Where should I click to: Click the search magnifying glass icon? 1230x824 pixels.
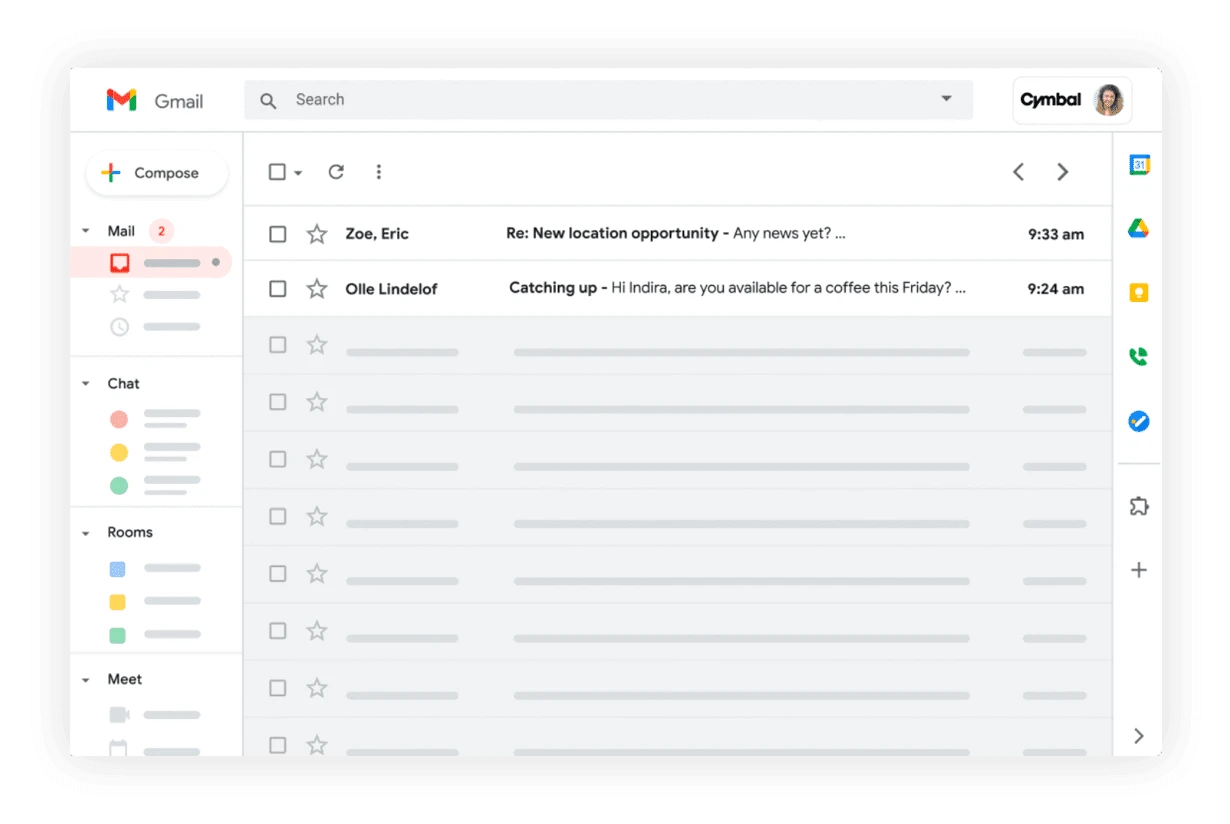[268, 100]
